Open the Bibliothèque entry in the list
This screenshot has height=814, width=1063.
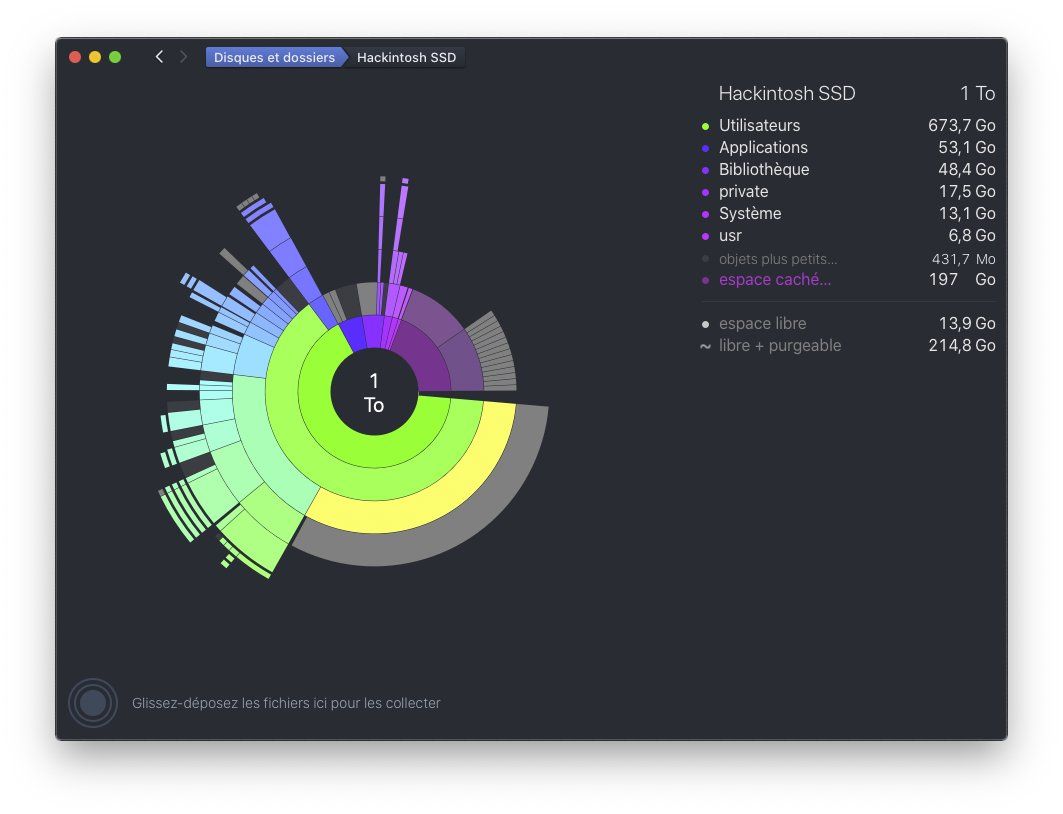tap(763, 170)
